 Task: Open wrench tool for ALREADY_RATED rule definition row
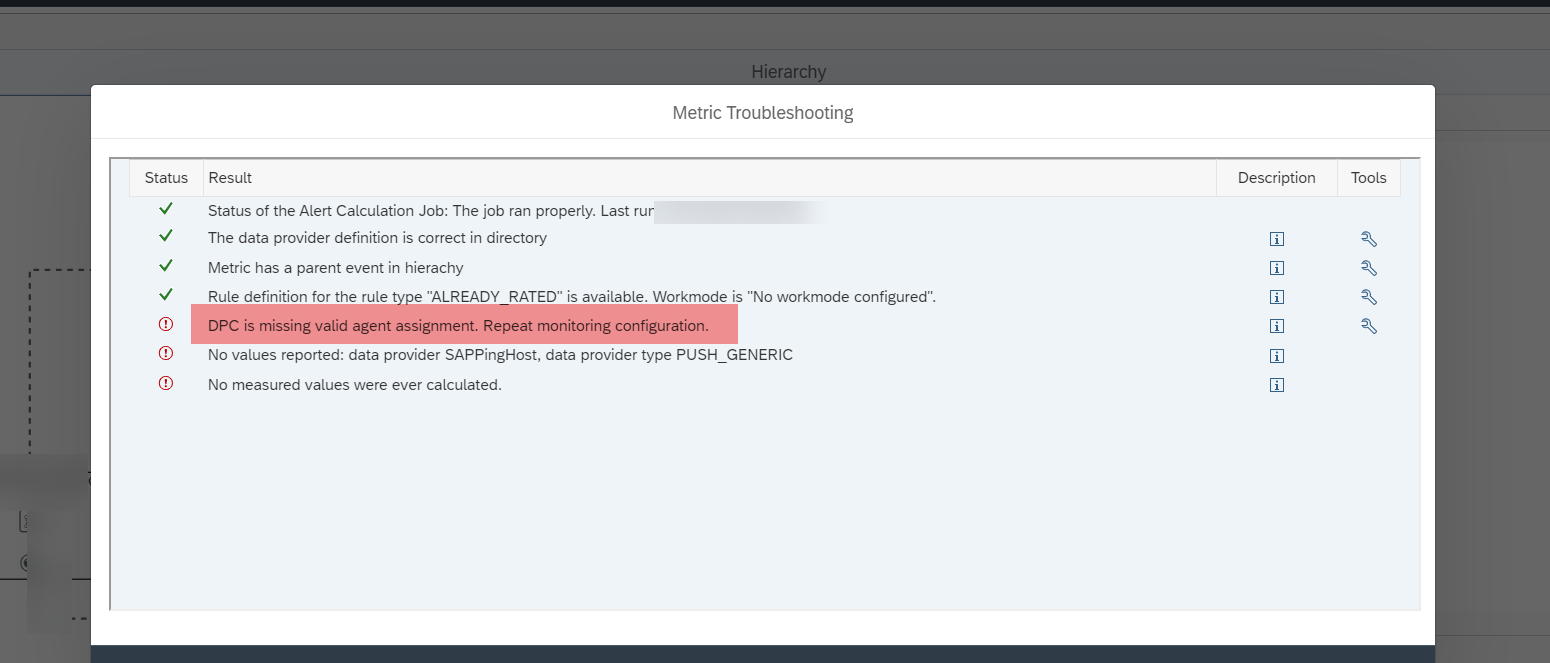[x=1369, y=297]
